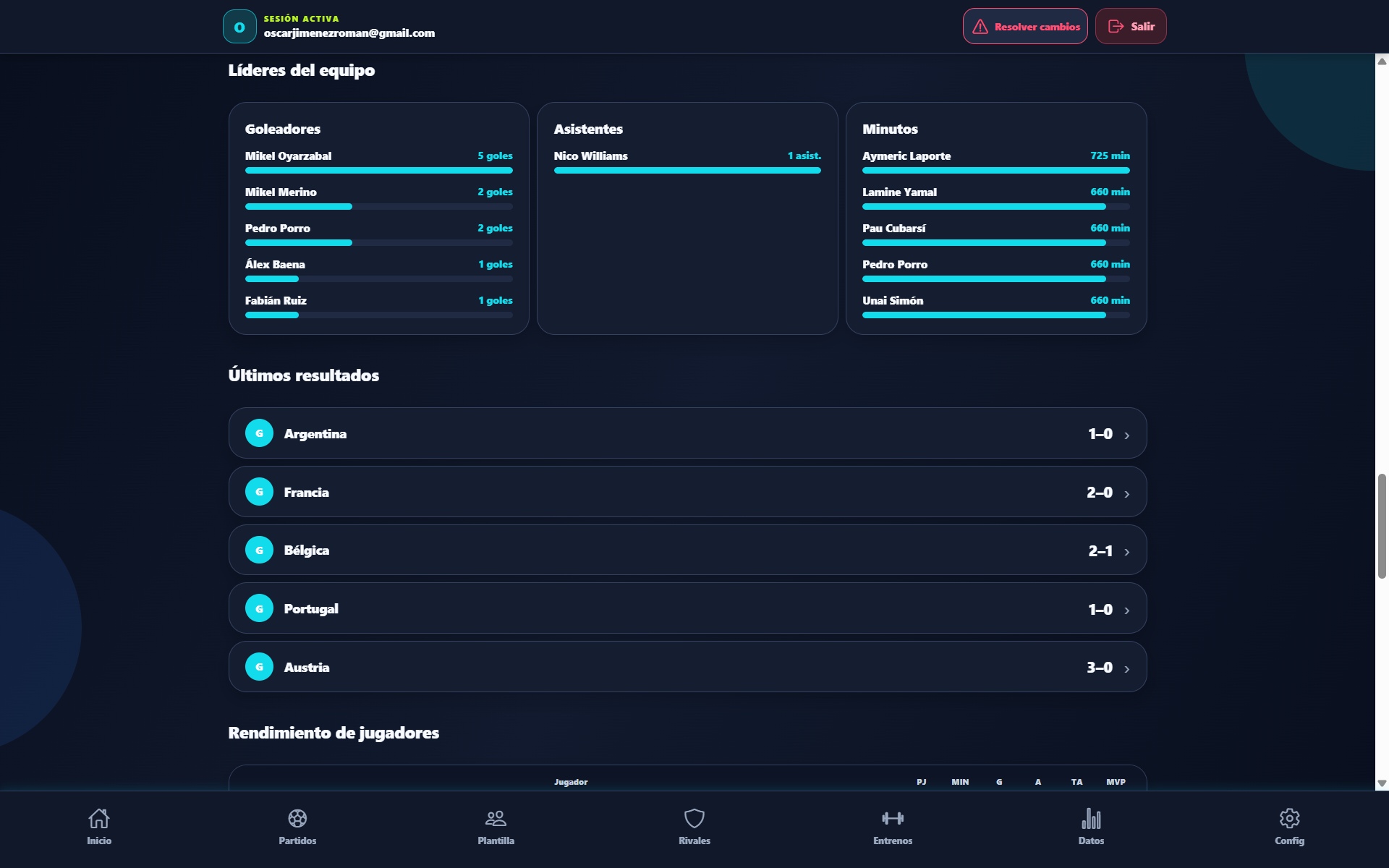Viewport: 1389px width, 868px height.
Task: Expand the Francia 2–0 result chevron
Action: coord(1126,493)
